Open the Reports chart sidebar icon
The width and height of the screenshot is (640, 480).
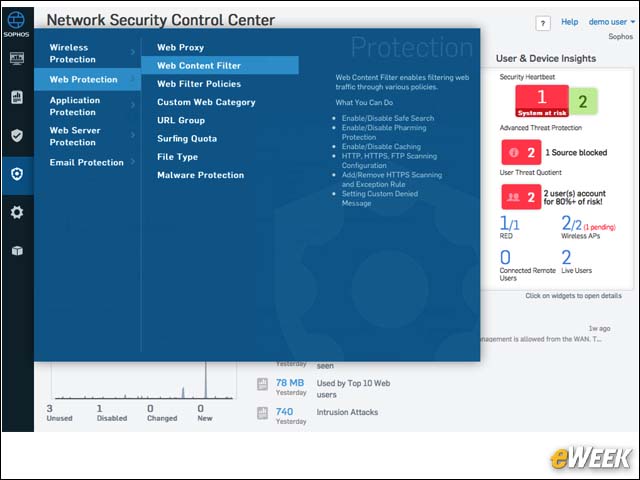pos(17,97)
